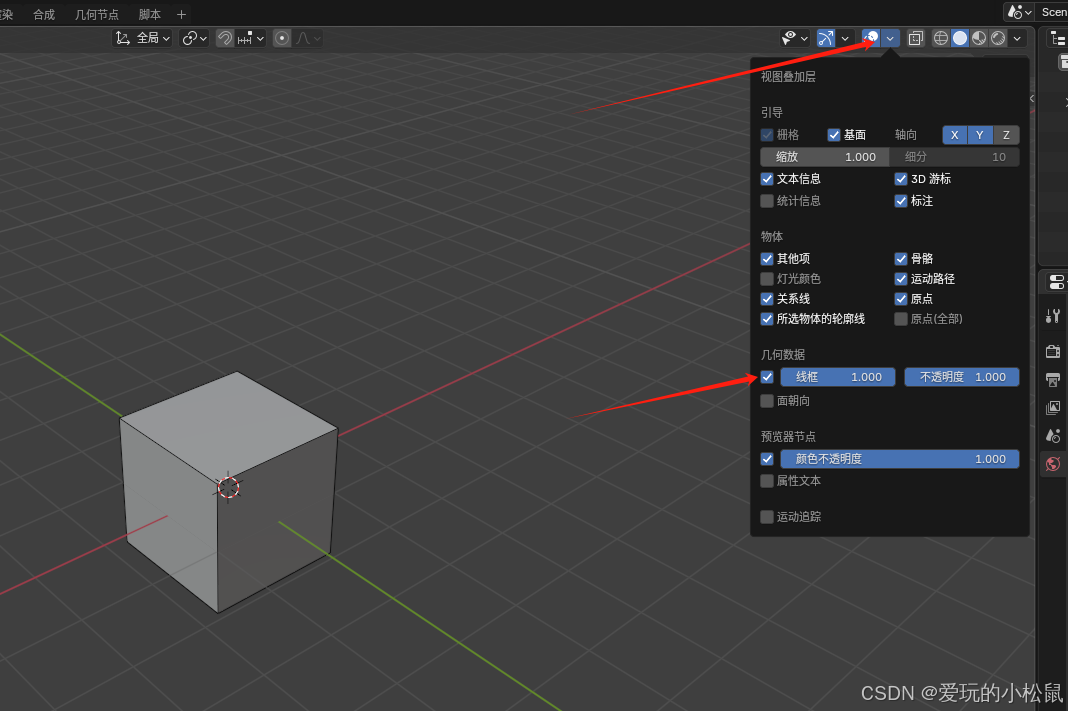Switch to 合成 workspace tab
1068x711 pixels.
point(44,14)
